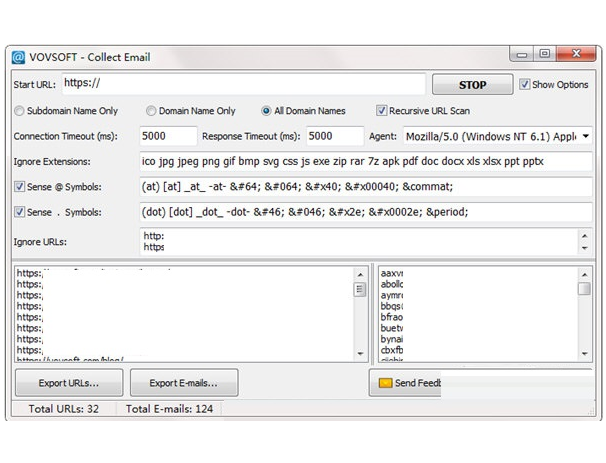Click the Send Feedback button

(405, 383)
